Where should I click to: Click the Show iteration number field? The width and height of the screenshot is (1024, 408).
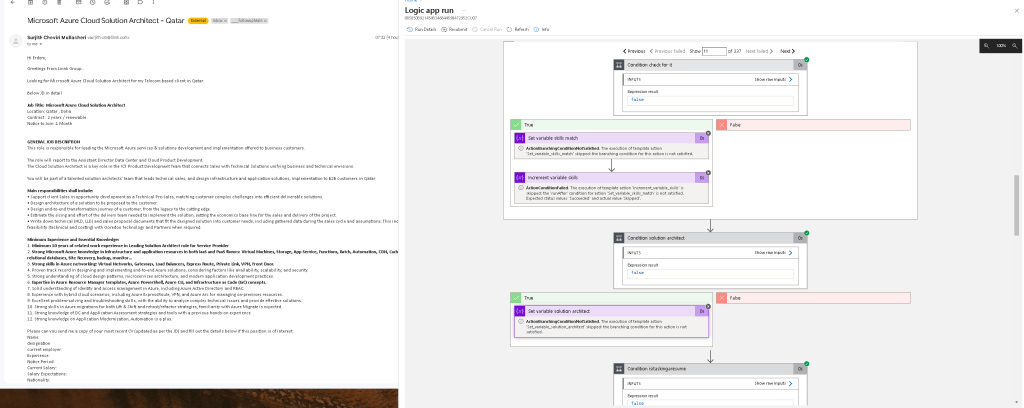tap(714, 51)
